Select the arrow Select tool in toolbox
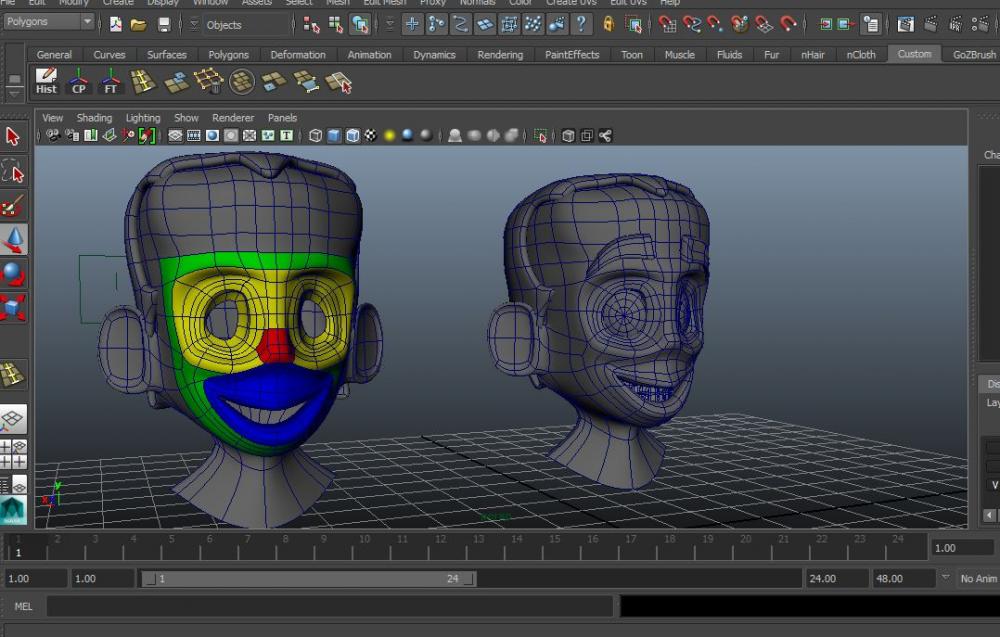This screenshot has height=637, width=1000. [13, 137]
